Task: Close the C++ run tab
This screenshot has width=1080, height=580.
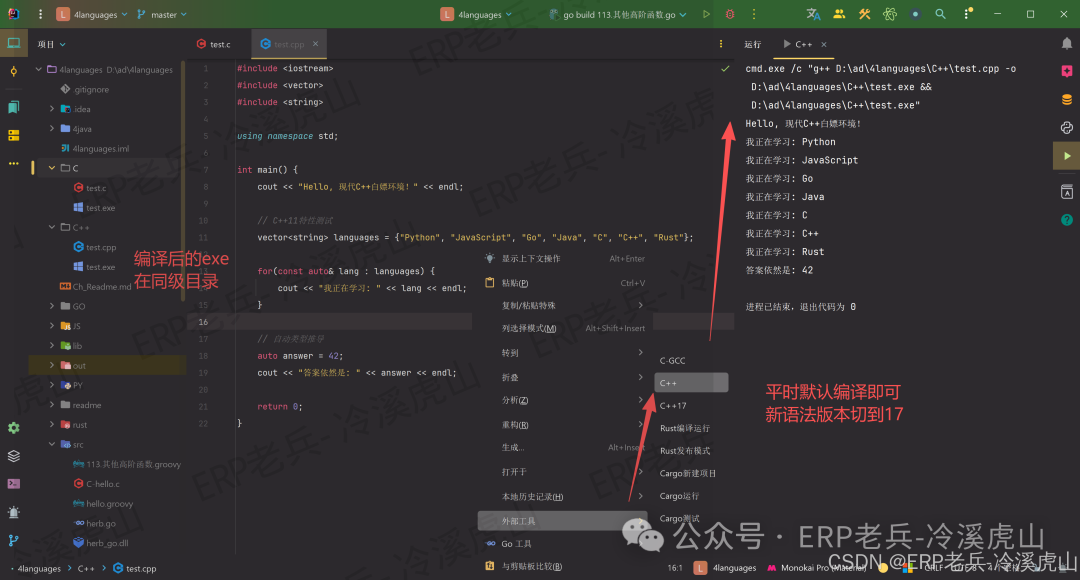Action: tap(824, 44)
